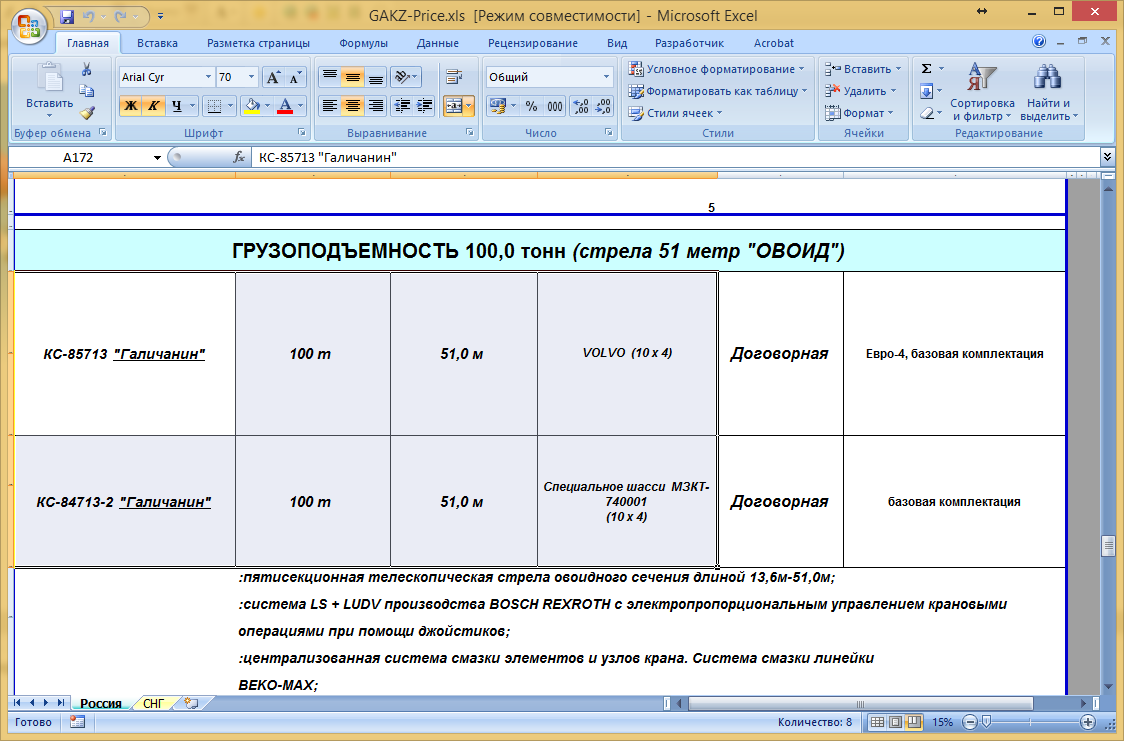The image size is (1124, 741).
Task: Click the formula bar input field
Action: click(675, 157)
